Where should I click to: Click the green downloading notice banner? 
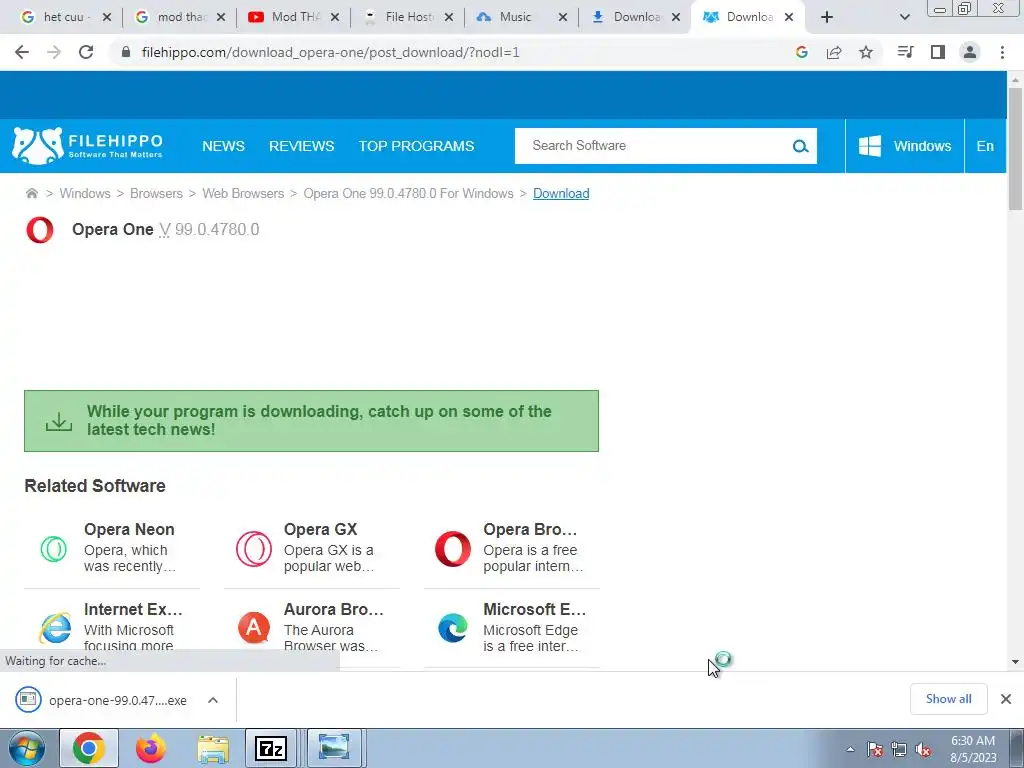[x=312, y=421]
